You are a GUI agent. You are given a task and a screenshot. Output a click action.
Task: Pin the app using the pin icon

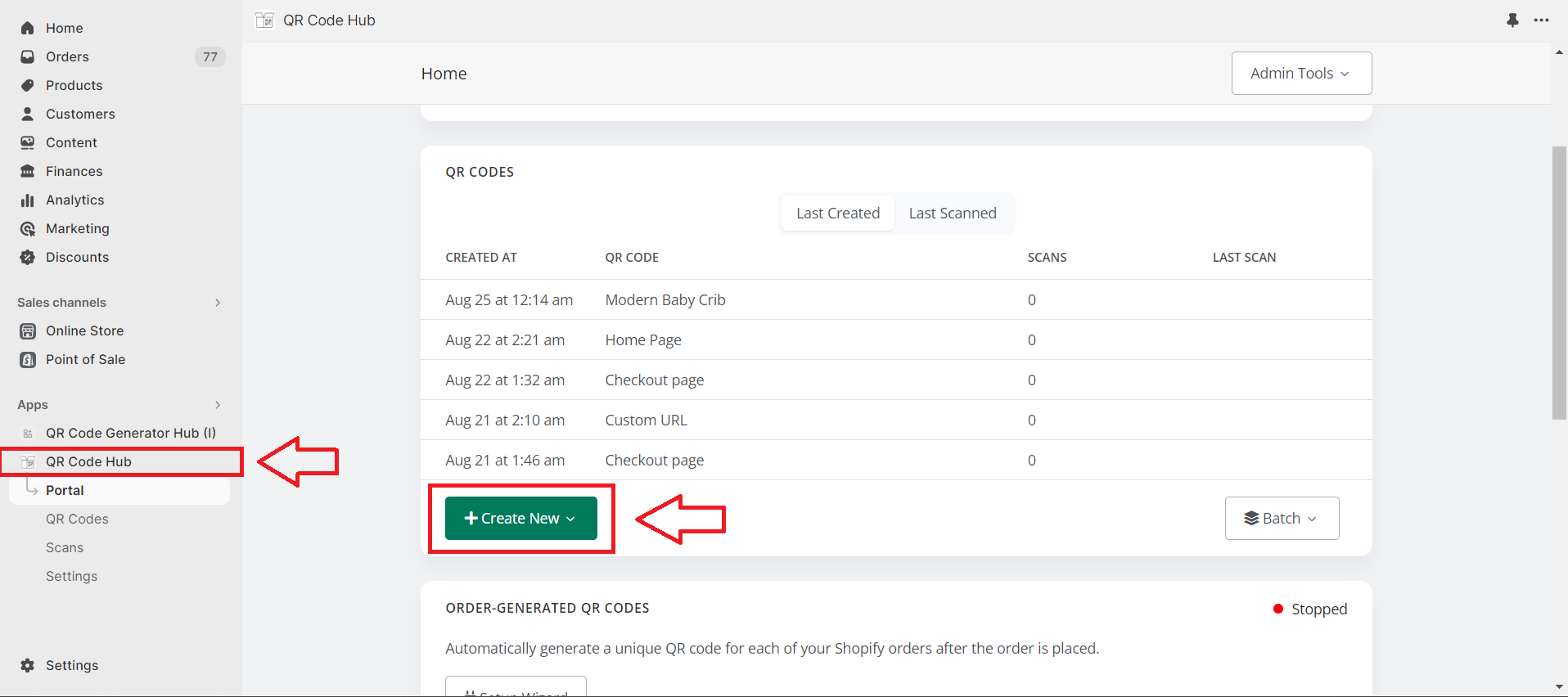click(1512, 20)
